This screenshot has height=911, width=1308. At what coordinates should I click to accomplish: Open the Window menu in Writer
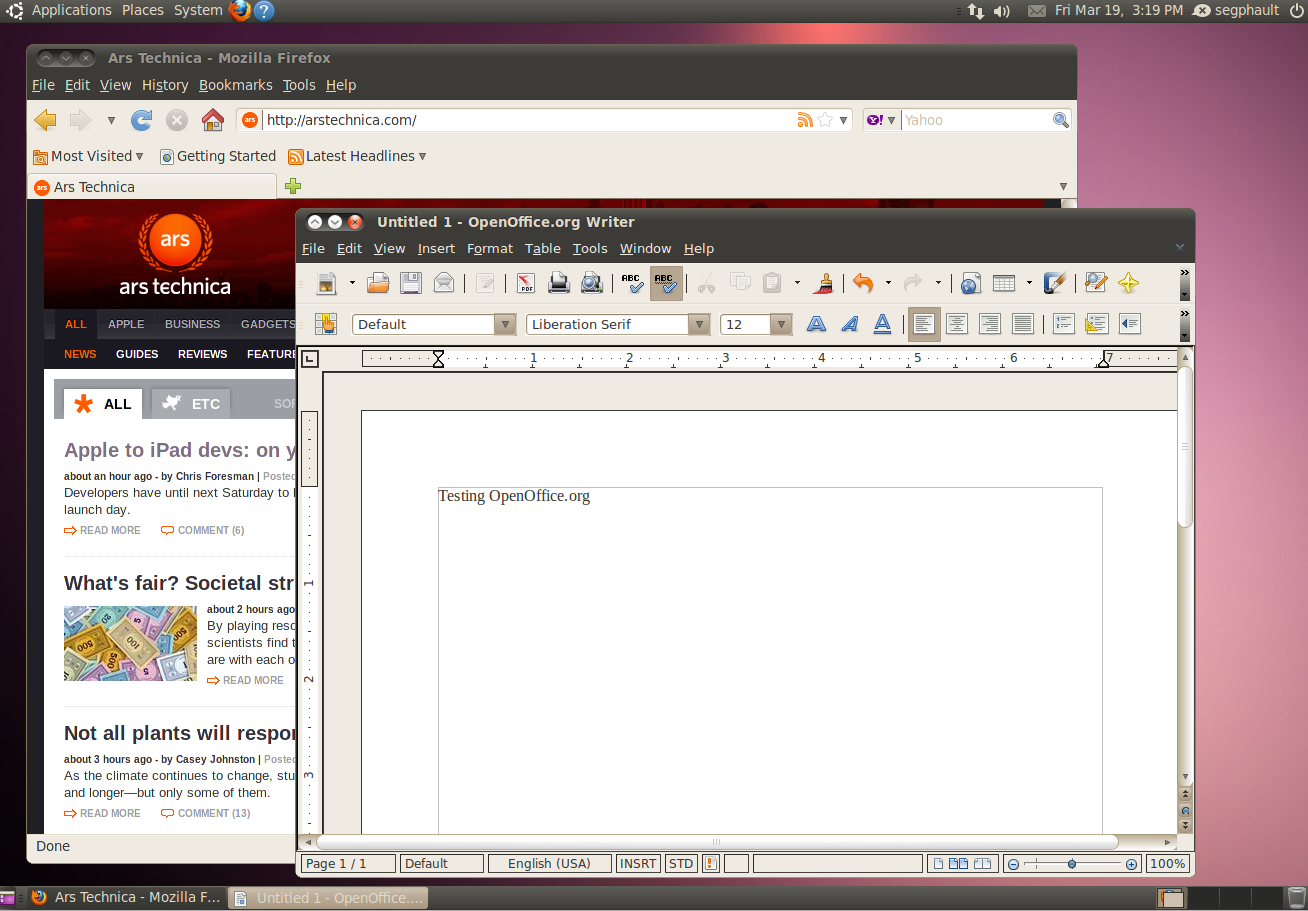click(645, 249)
